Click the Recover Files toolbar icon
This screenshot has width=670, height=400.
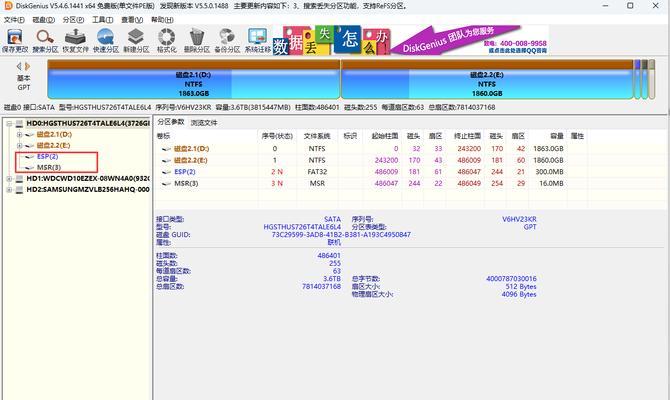(75, 37)
